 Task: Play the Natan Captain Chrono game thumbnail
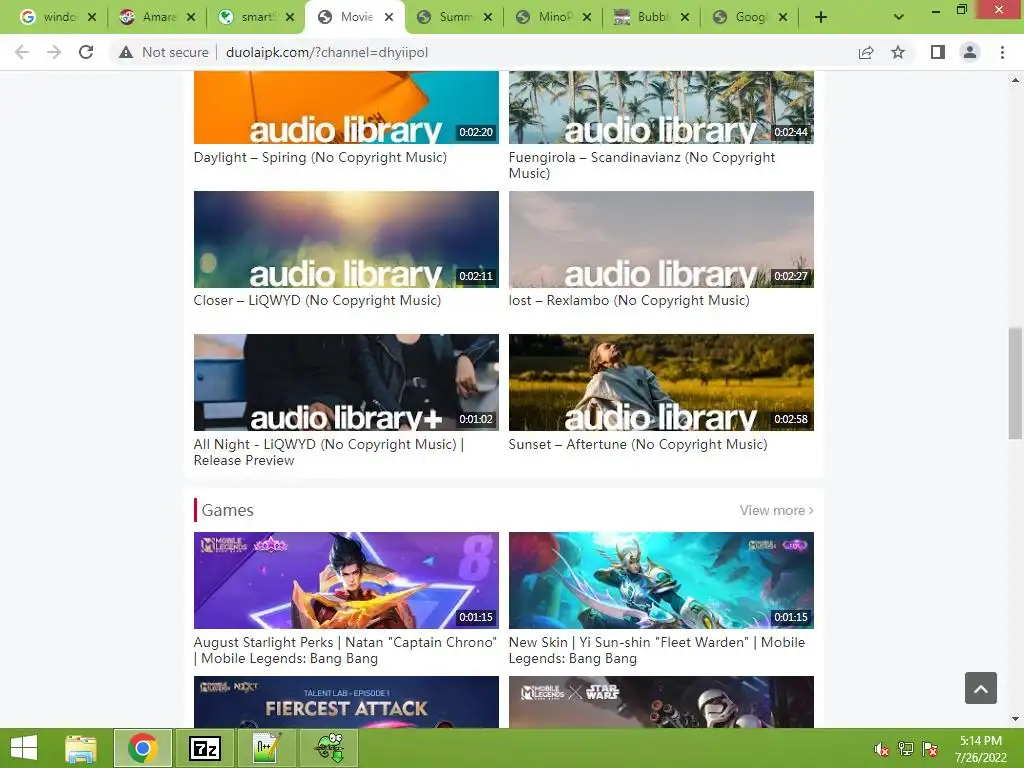pyautogui.click(x=346, y=580)
